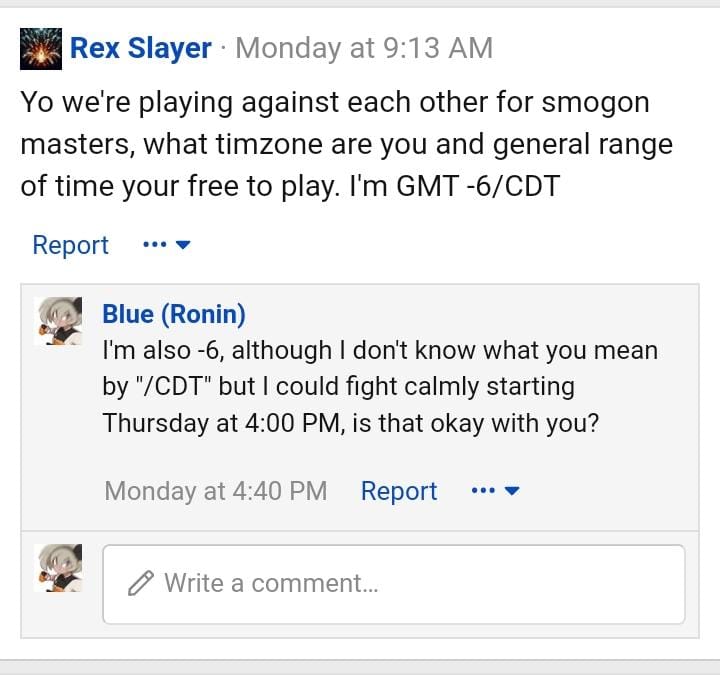Image resolution: width=720 pixels, height=675 pixels.
Task: Select the avatar beside the comment box
Action: [x=58, y=568]
